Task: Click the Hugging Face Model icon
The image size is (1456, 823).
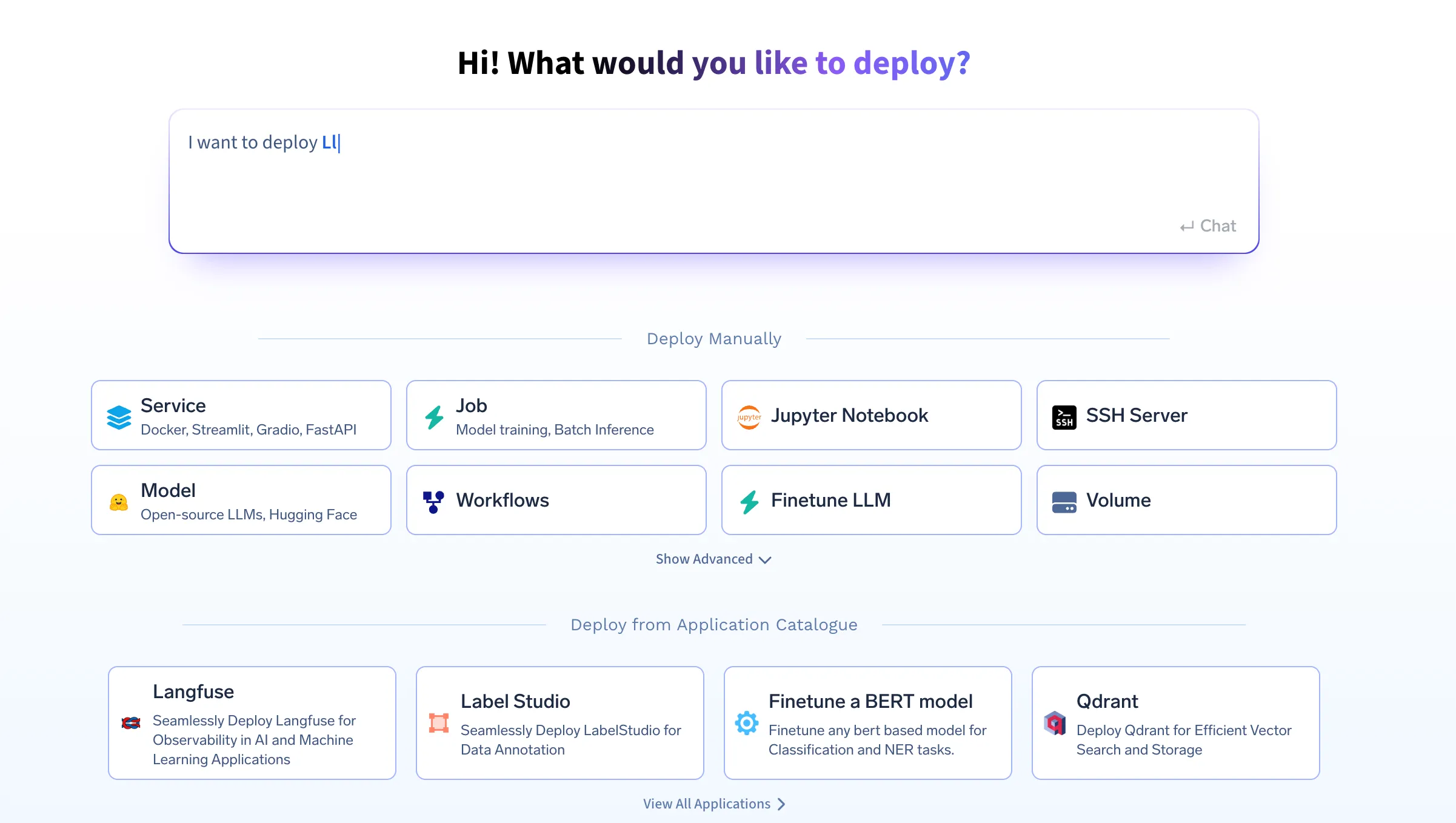Action: [119, 502]
